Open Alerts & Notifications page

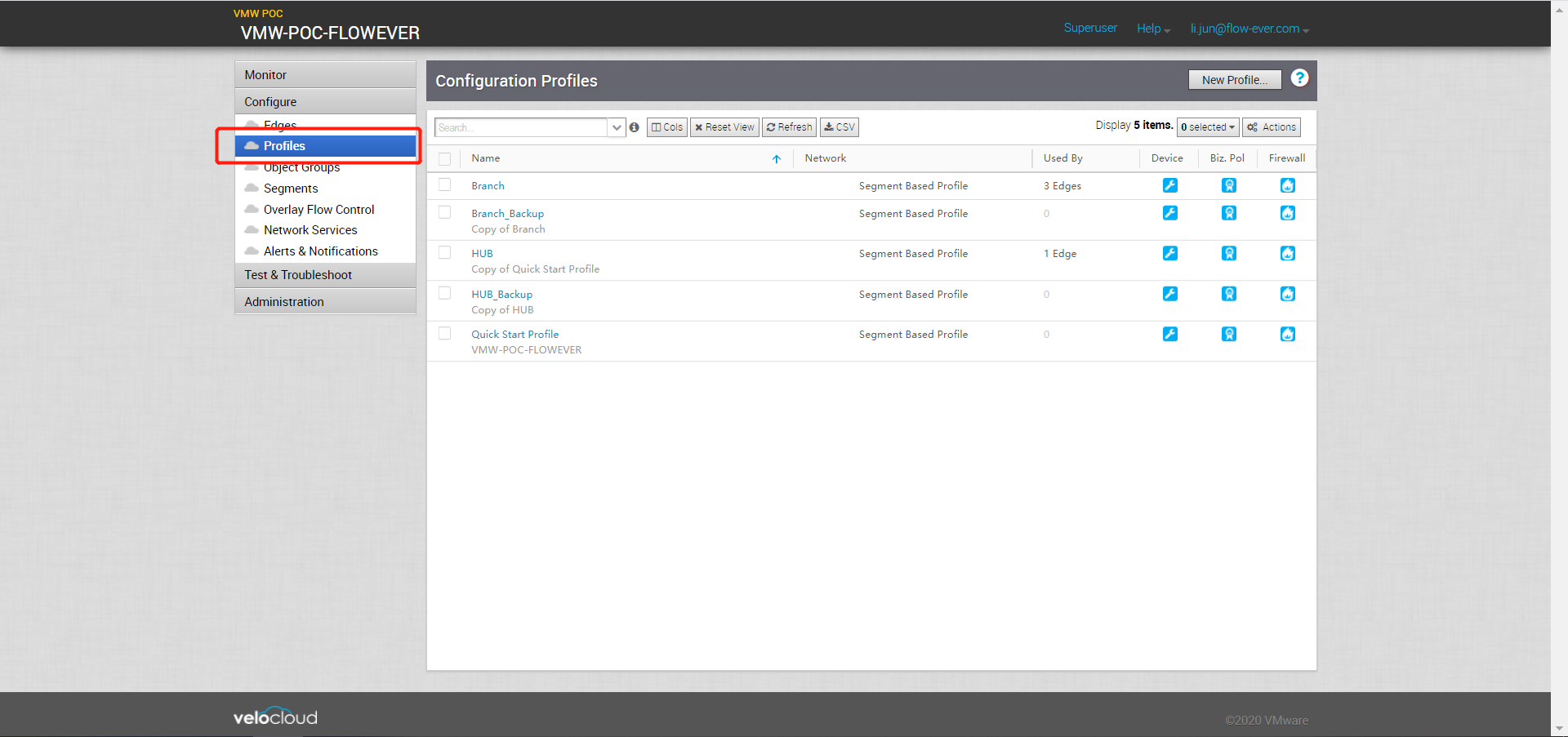coord(320,251)
